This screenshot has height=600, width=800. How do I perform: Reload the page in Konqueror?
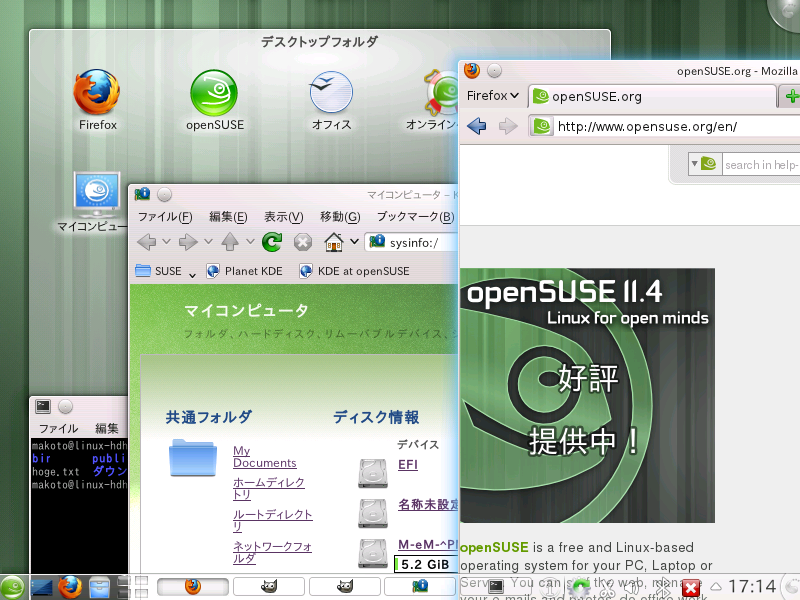[x=272, y=242]
